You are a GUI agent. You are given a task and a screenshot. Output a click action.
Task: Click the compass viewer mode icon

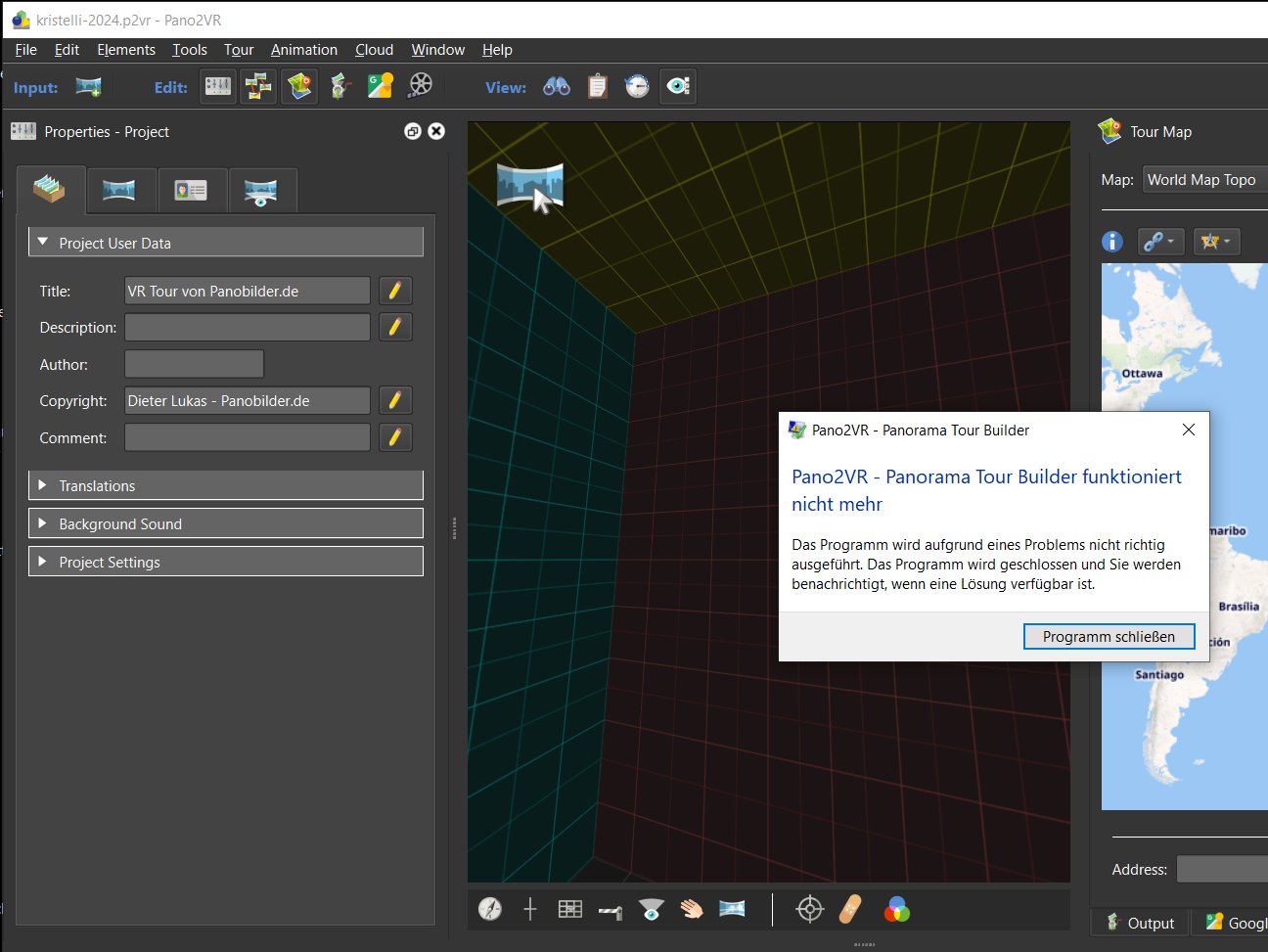(x=490, y=910)
